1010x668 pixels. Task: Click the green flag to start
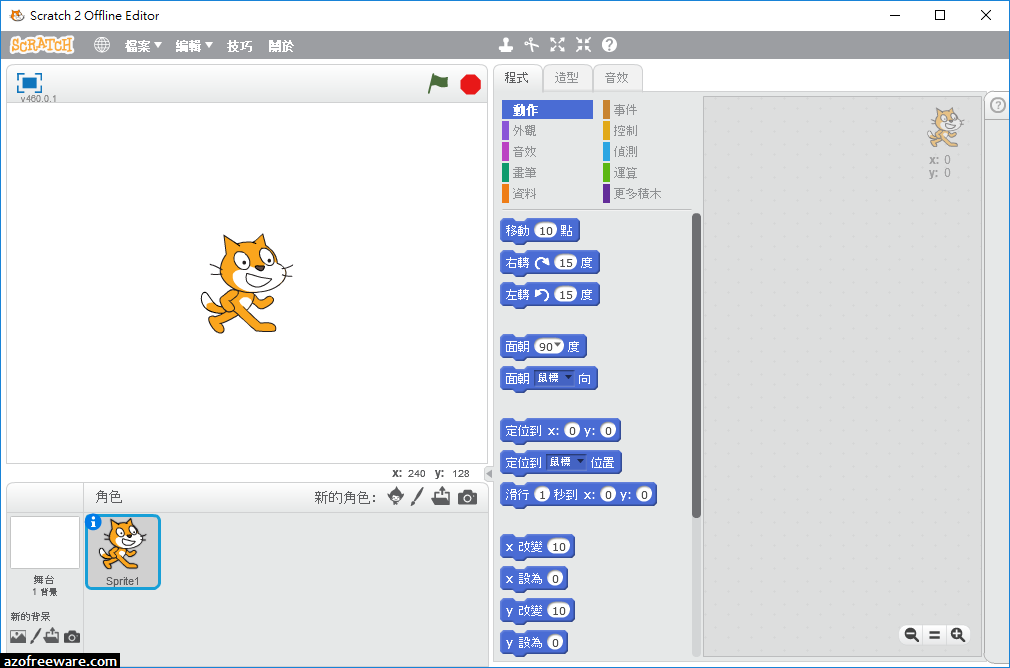coord(438,84)
